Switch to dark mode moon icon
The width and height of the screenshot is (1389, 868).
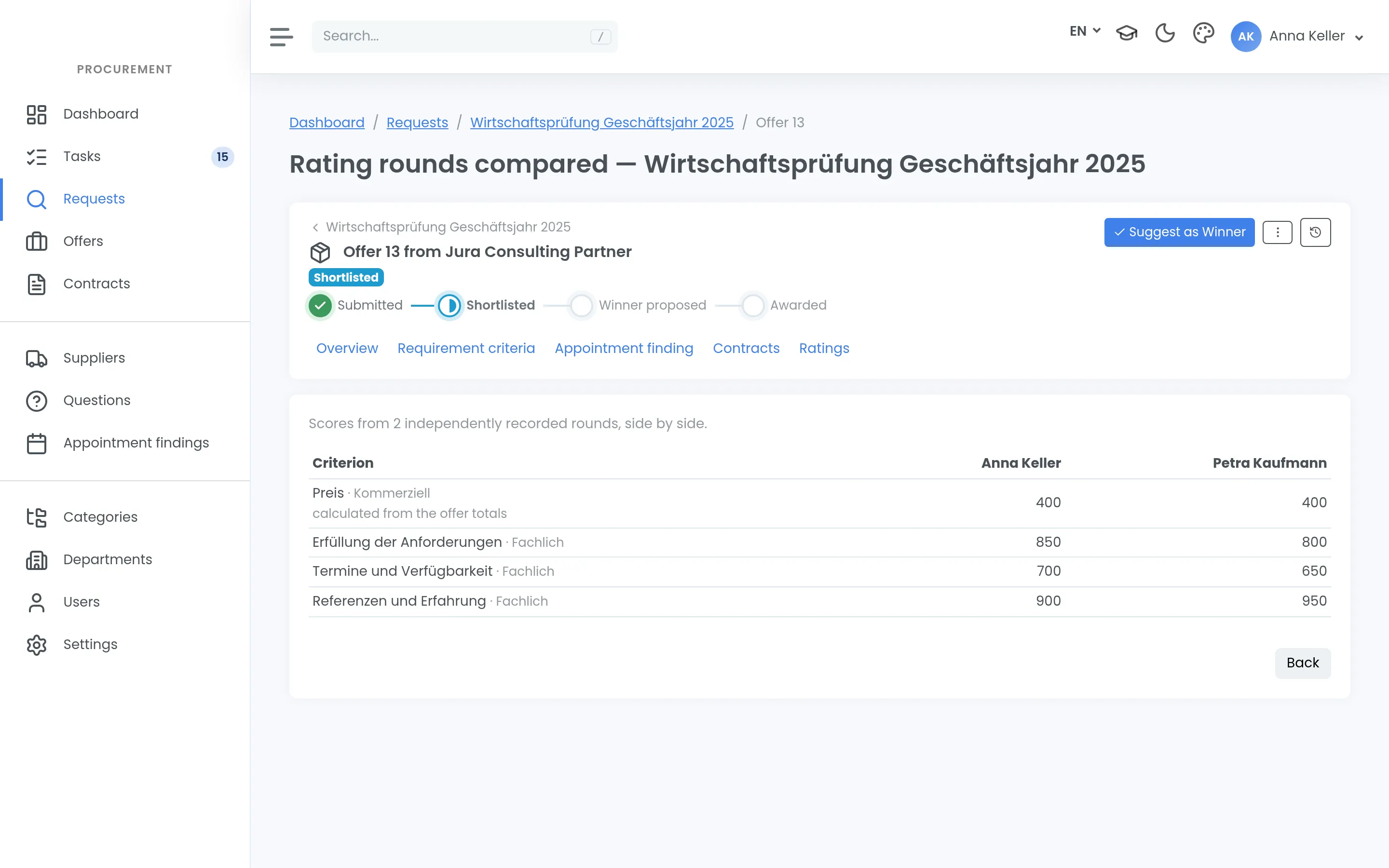click(1165, 33)
